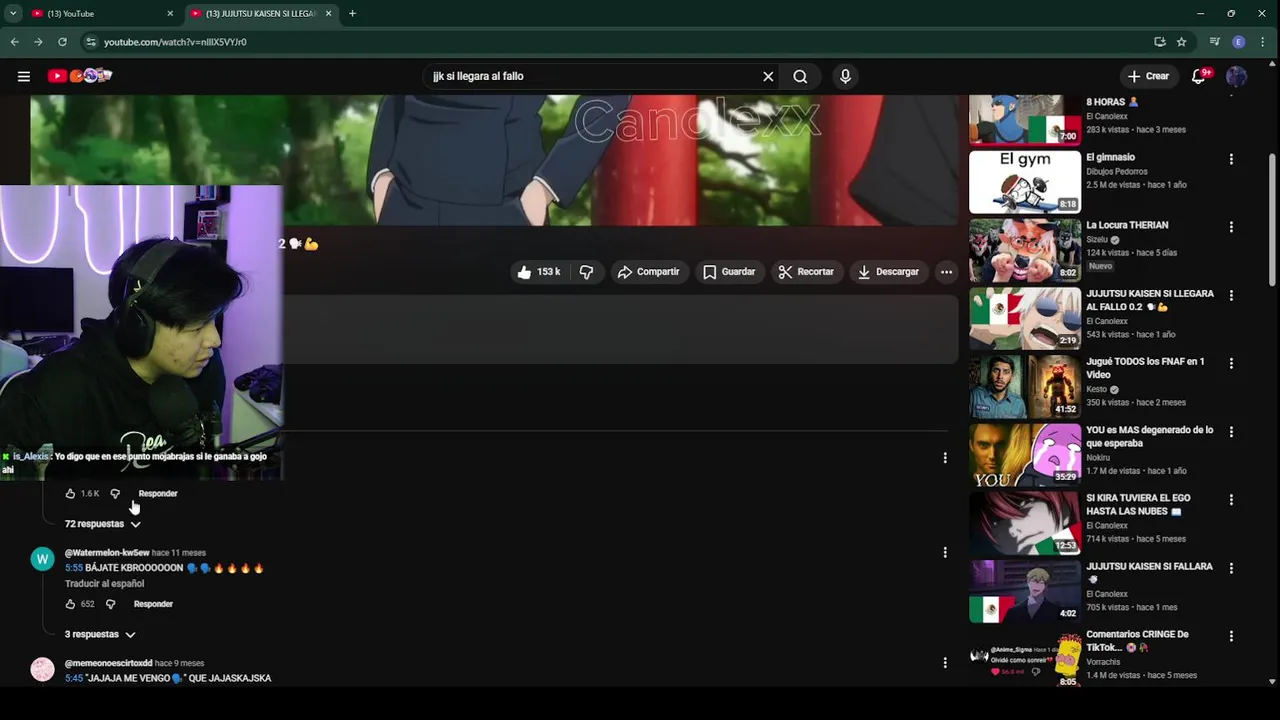Screen dimensions: 1280x720
Task: Dislike the Watermelon comment
Action: (110, 604)
